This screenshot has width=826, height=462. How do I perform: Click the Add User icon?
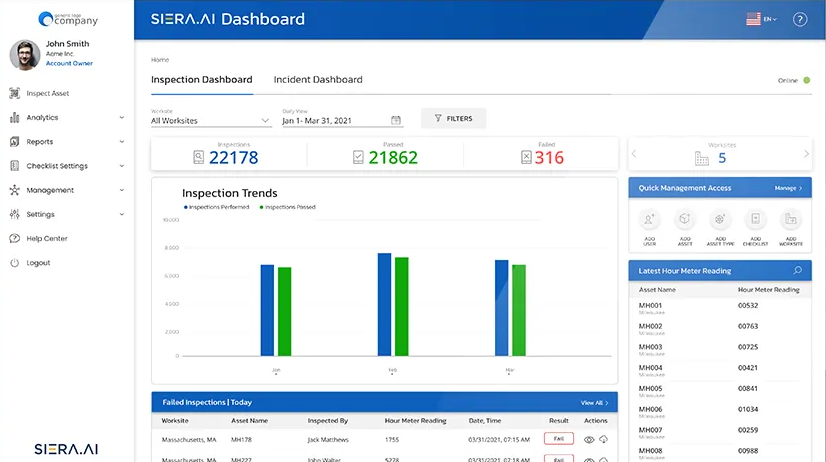point(651,220)
